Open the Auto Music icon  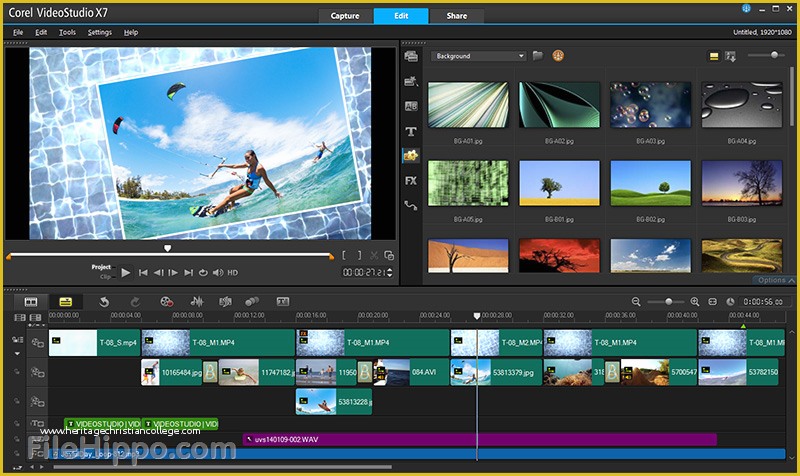coord(225,302)
